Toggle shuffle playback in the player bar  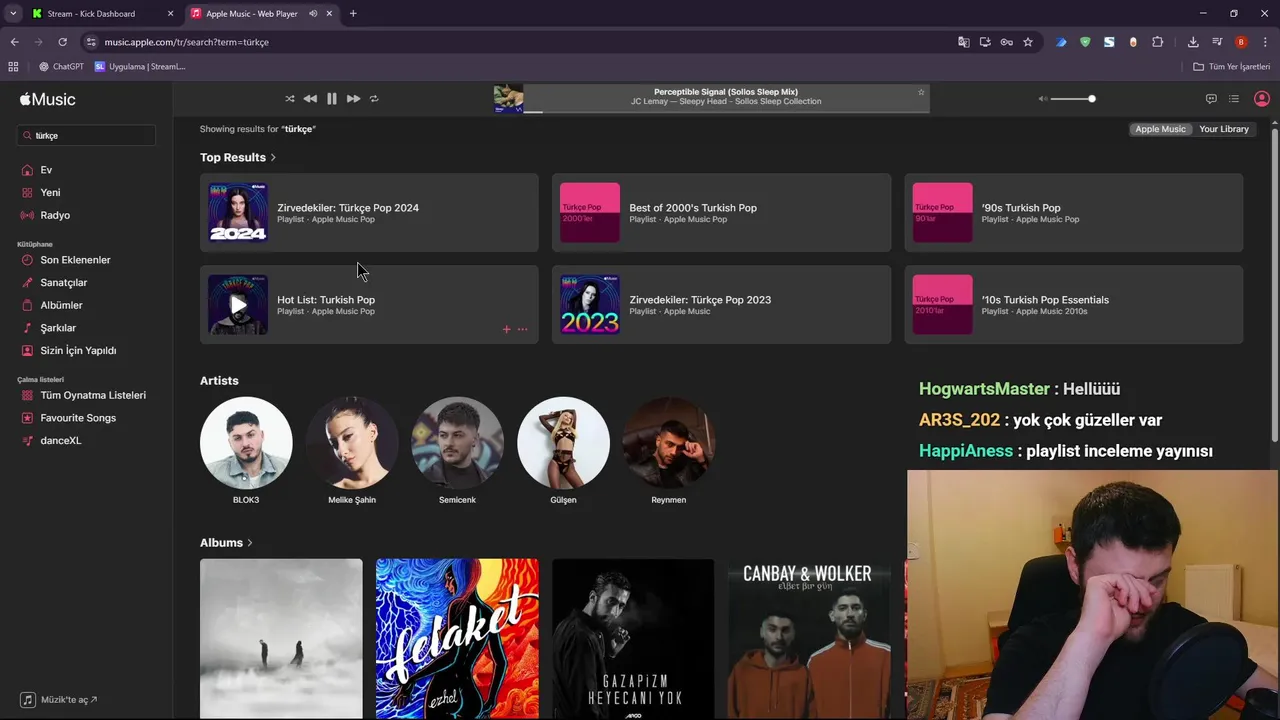click(x=290, y=99)
